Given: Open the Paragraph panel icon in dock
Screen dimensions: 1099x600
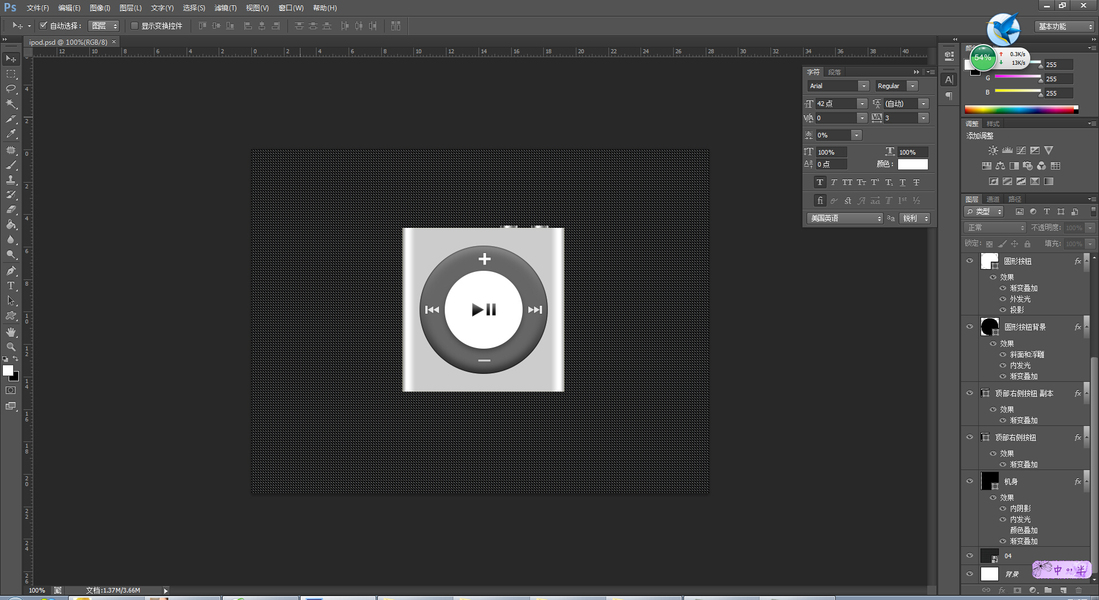Looking at the screenshot, I should [x=949, y=95].
